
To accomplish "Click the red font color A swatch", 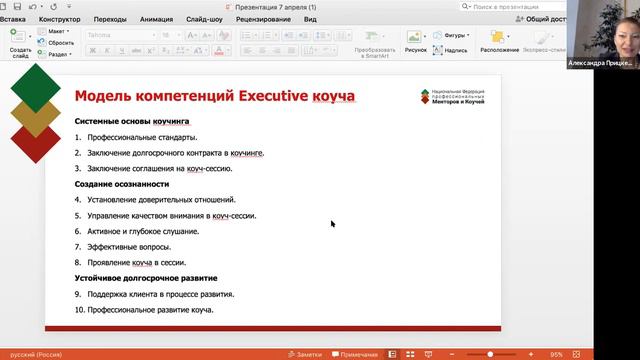I will (219, 51).
